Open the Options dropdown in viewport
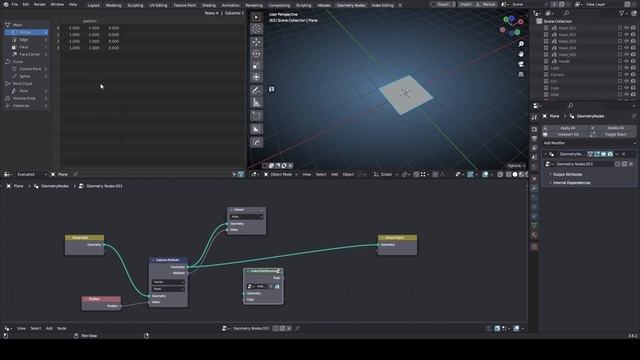The image size is (640, 360). 516,166
